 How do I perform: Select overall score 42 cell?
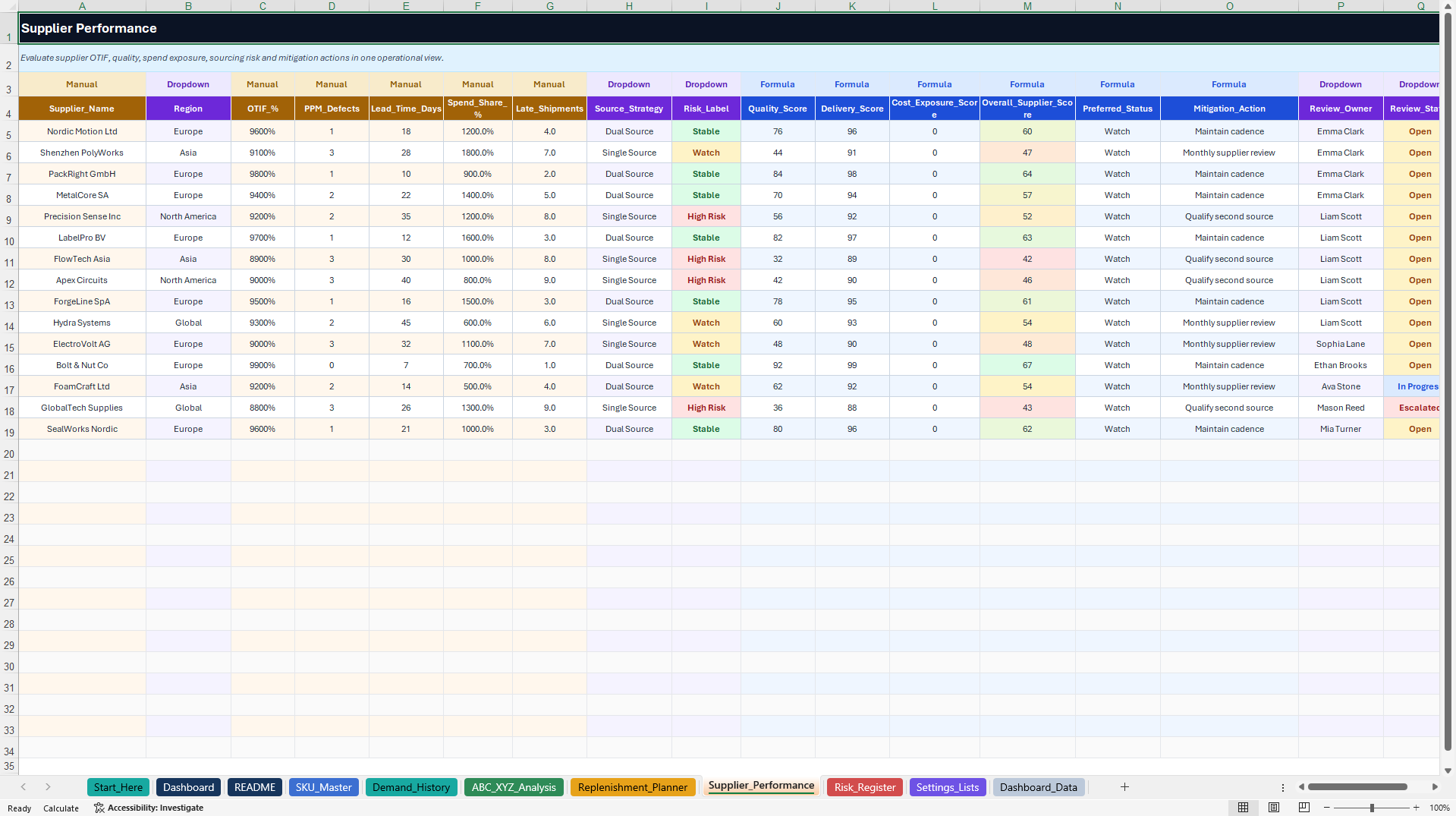(1027, 259)
